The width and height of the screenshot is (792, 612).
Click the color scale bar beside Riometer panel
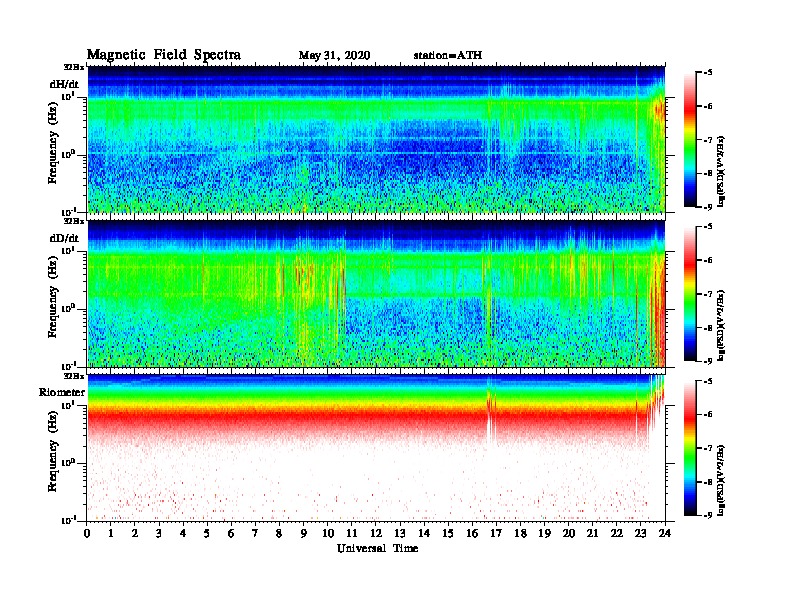pos(690,448)
